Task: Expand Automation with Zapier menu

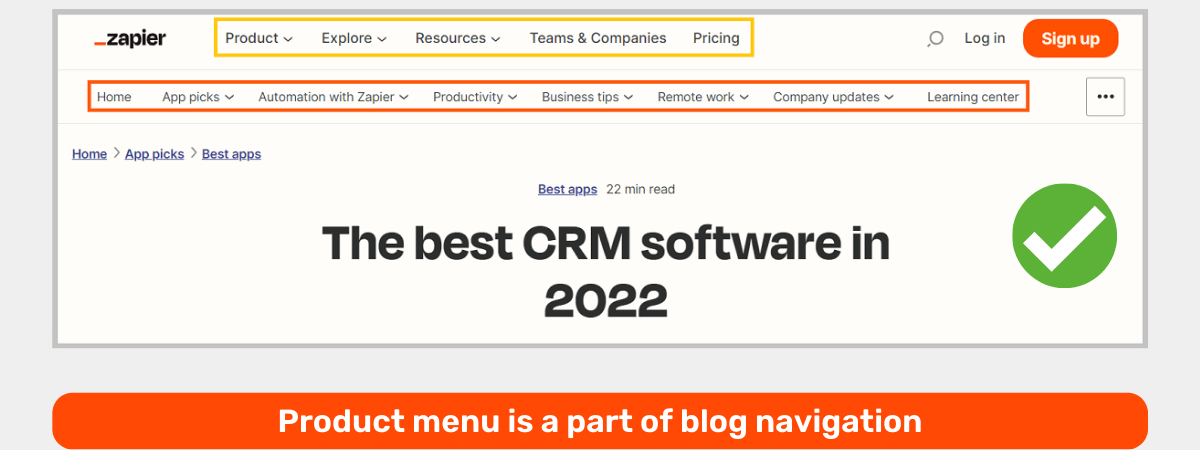Action: tap(334, 97)
